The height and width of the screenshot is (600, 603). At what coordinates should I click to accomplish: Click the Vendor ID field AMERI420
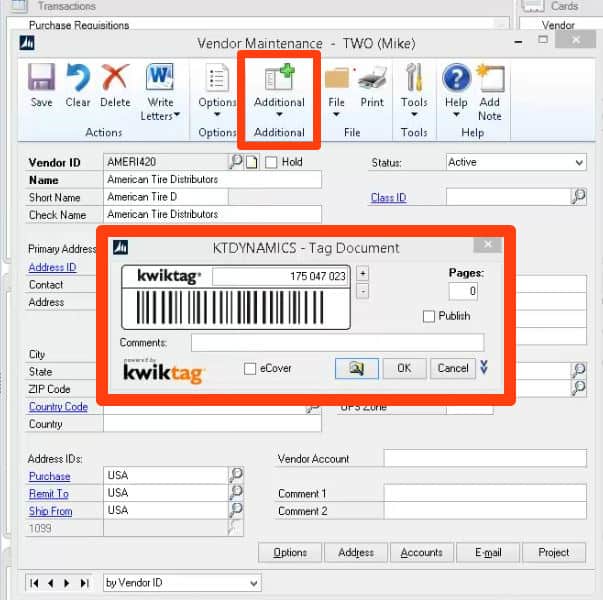tap(166, 162)
